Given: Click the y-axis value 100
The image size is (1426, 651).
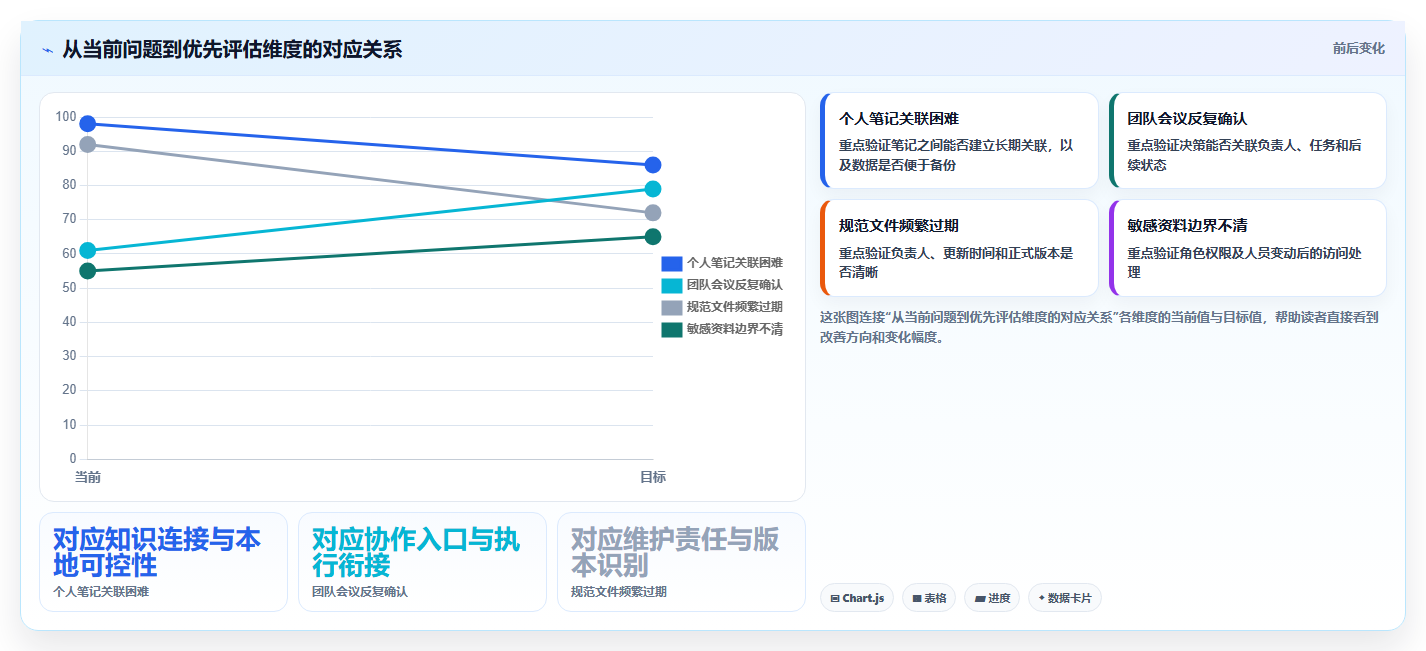Looking at the screenshot, I should (66, 117).
